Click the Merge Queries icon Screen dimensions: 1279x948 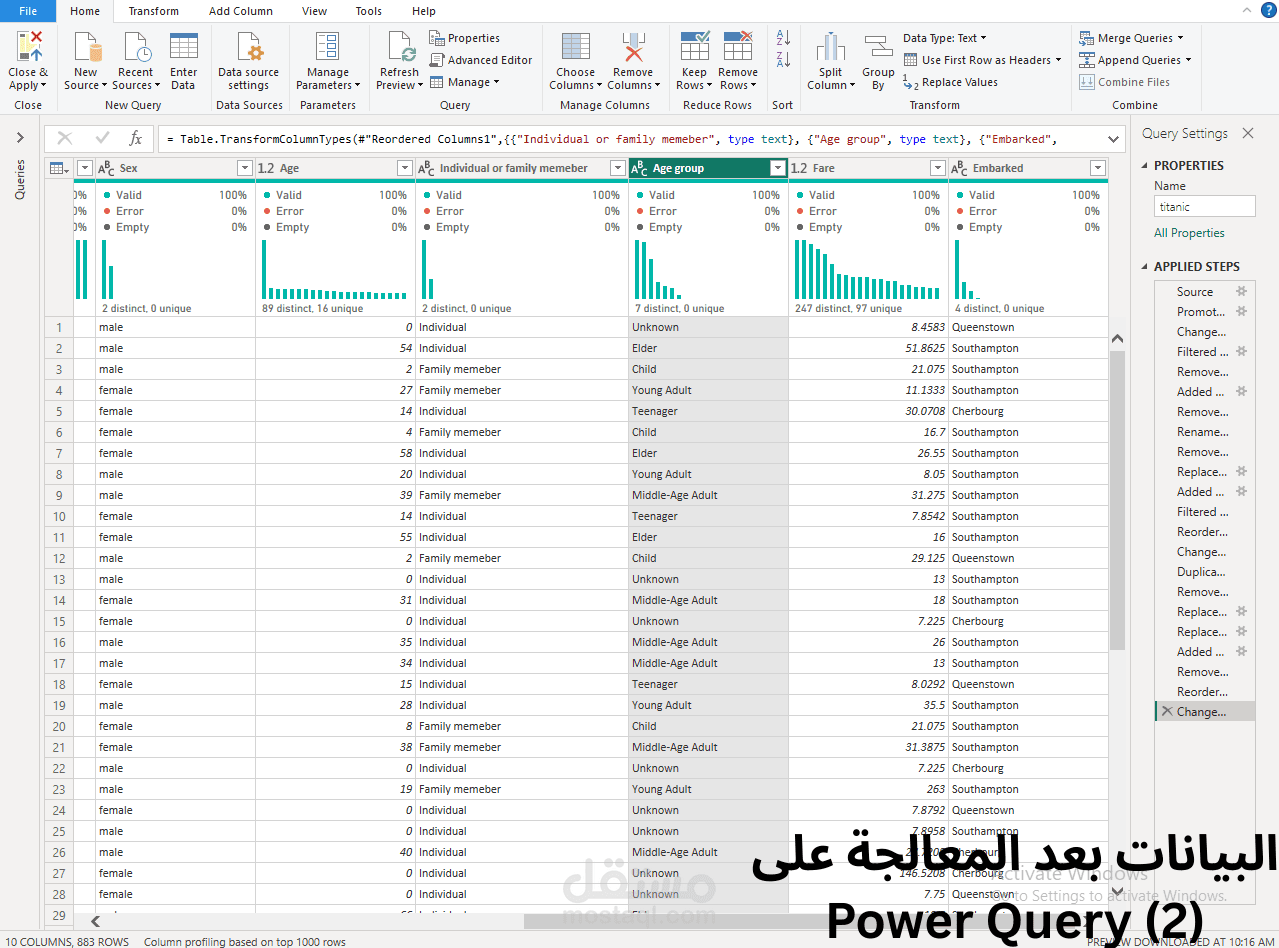pos(1087,38)
